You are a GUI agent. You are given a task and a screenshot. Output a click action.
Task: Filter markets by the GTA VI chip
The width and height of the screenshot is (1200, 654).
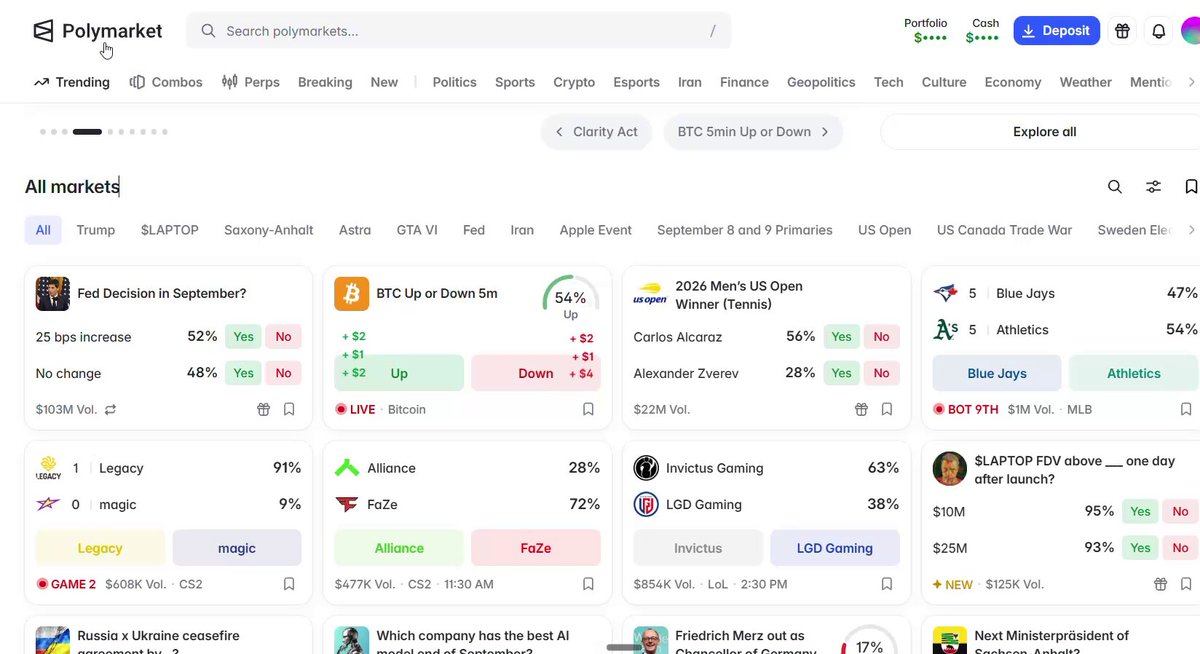pos(417,230)
